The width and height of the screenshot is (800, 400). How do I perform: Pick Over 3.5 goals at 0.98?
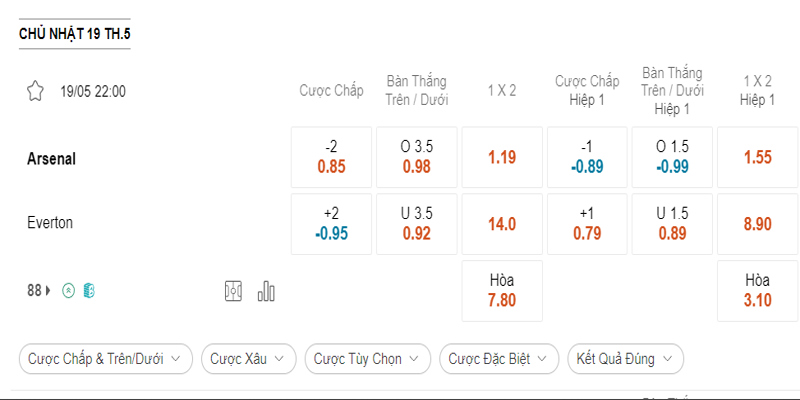coord(417,157)
